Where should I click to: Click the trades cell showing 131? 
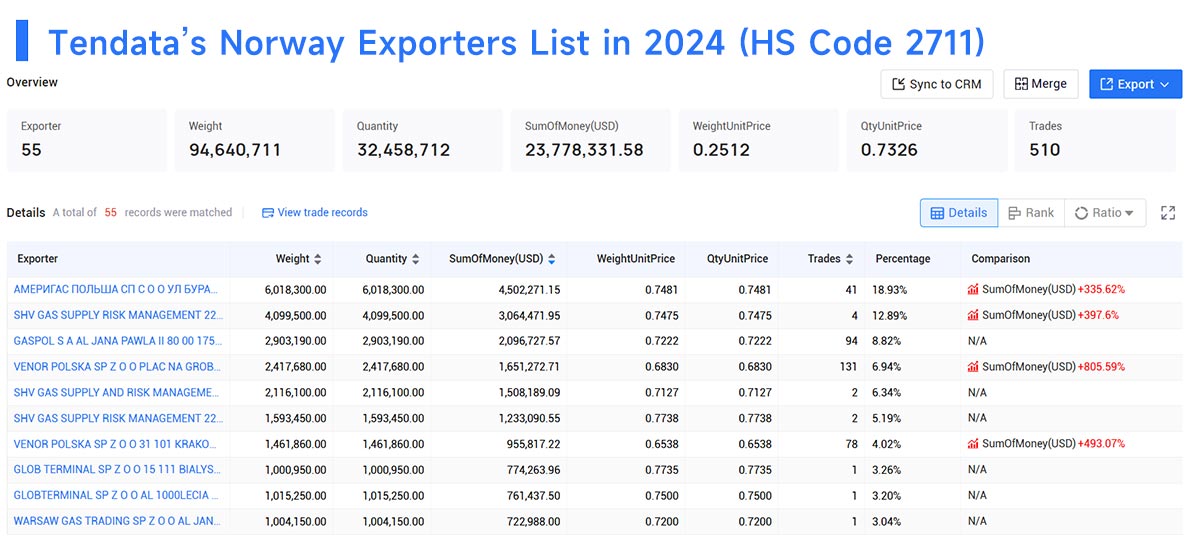849,367
